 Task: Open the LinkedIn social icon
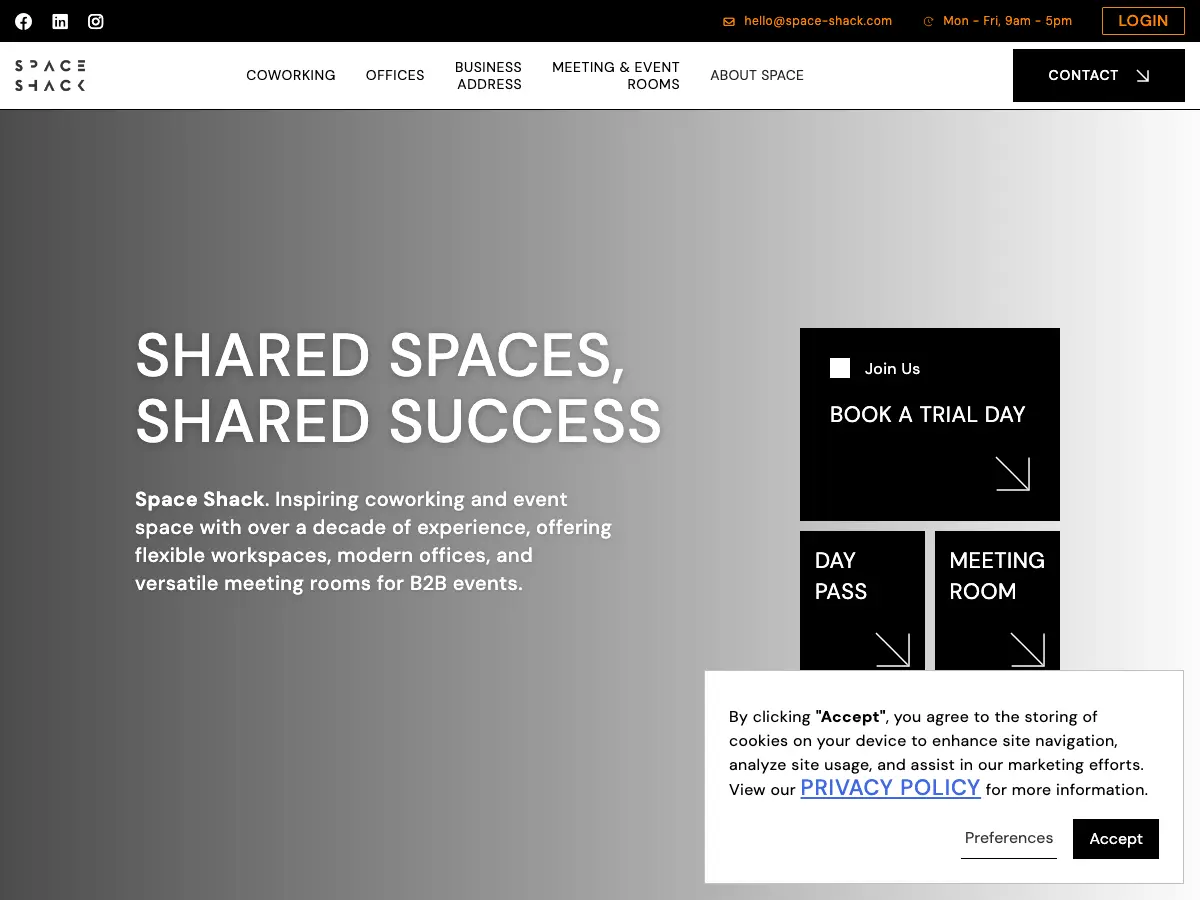60,21
